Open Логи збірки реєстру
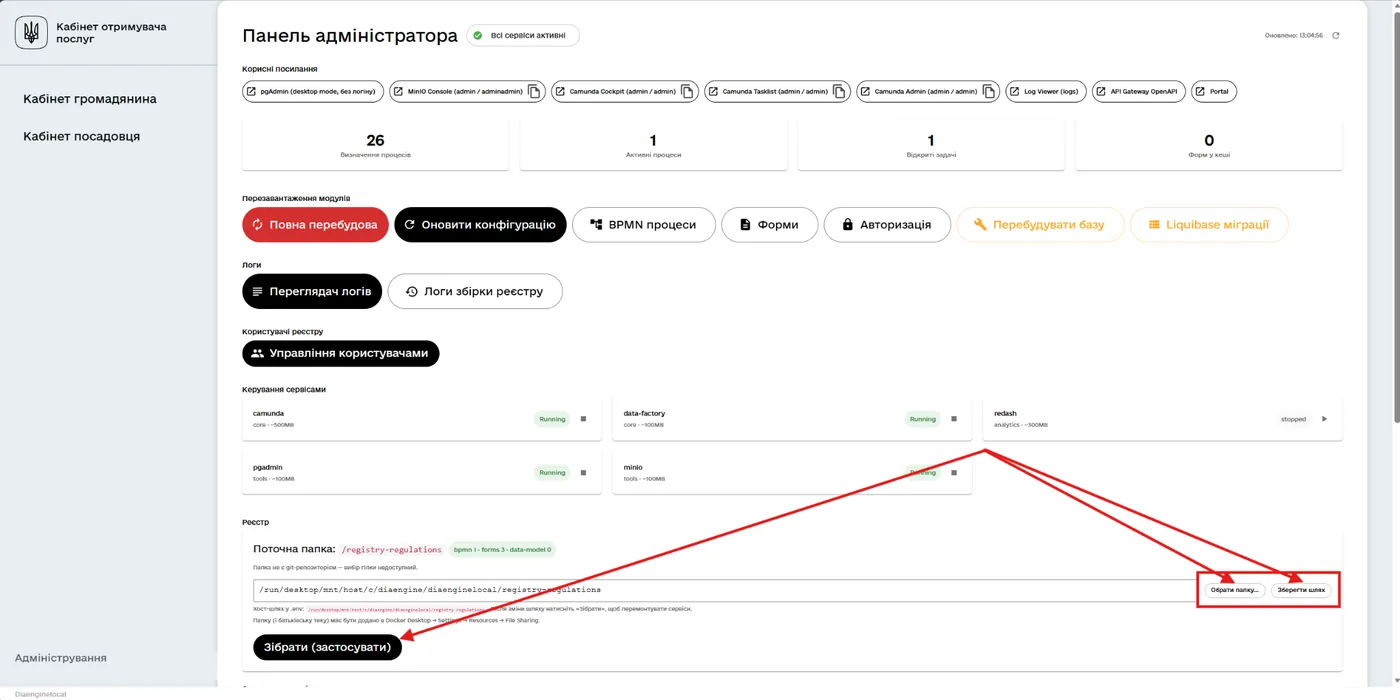The height and width of the screenshot is (700, 1400). pos(475,292)
